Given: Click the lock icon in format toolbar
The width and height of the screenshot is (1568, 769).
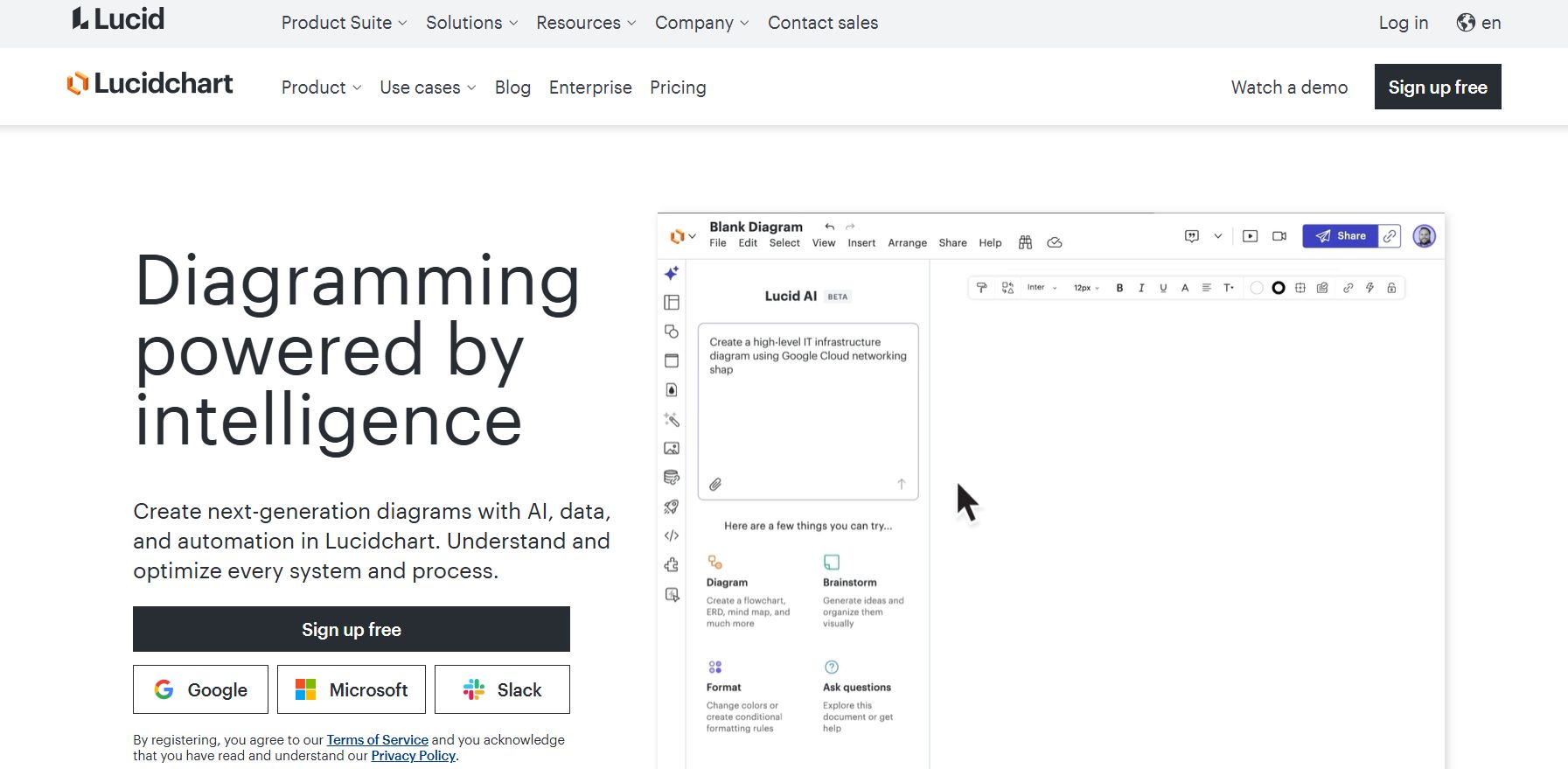Looking at the screenshot, I should click(1391, 288).
